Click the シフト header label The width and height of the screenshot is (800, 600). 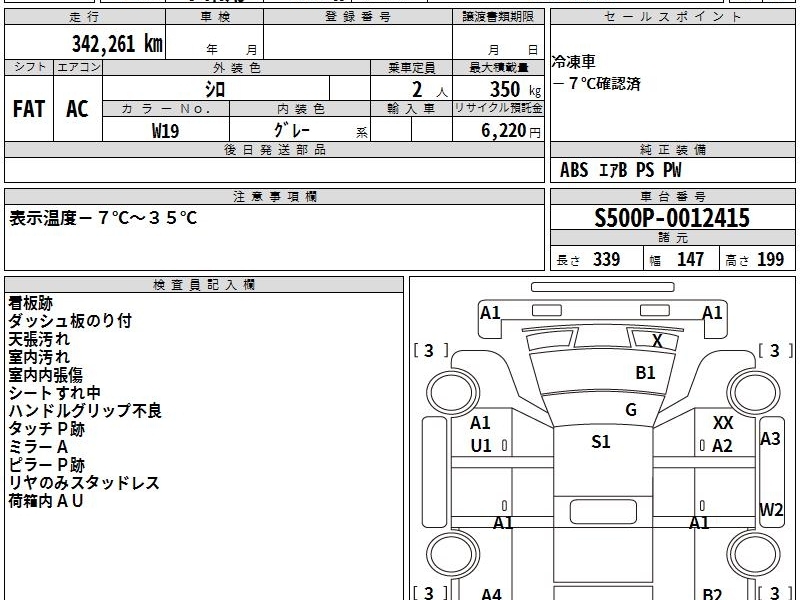coord(29,67)
